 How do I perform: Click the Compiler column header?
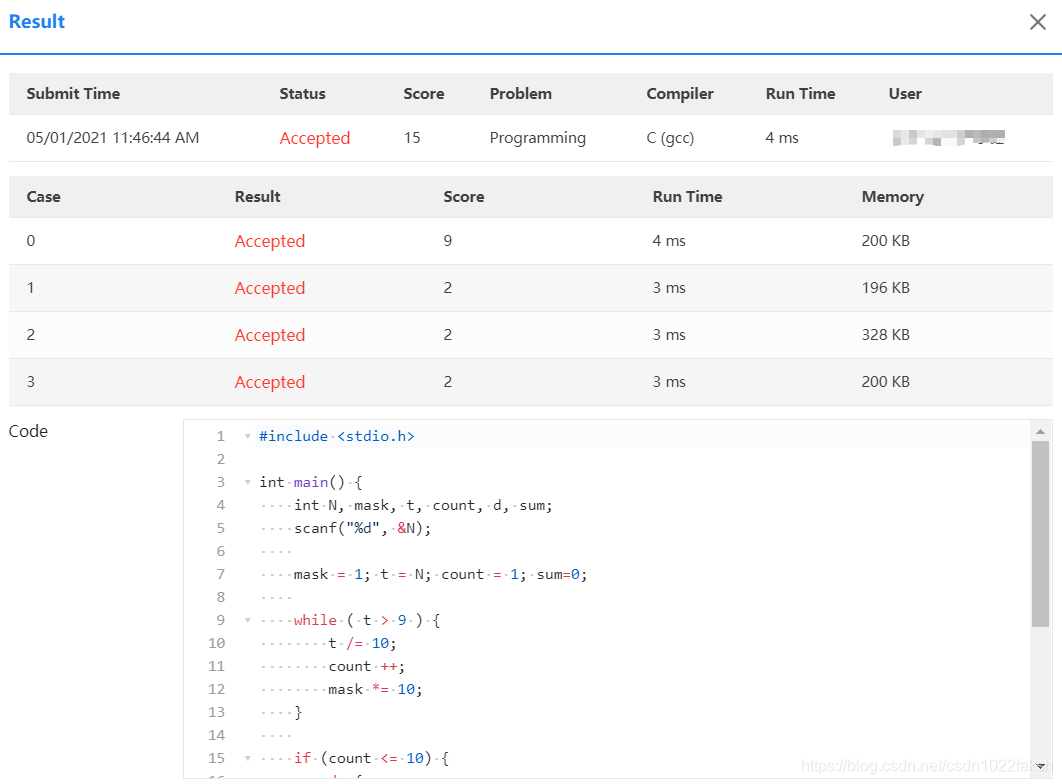click(x=680, y=93)
